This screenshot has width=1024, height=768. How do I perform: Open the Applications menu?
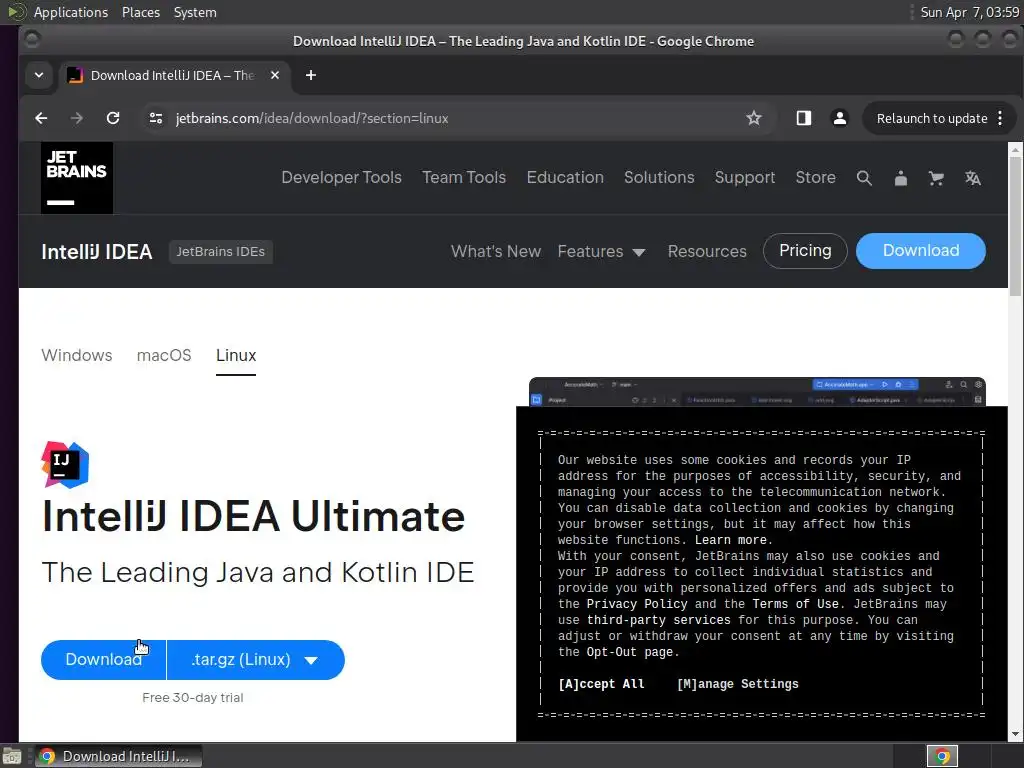click(71, 12)
